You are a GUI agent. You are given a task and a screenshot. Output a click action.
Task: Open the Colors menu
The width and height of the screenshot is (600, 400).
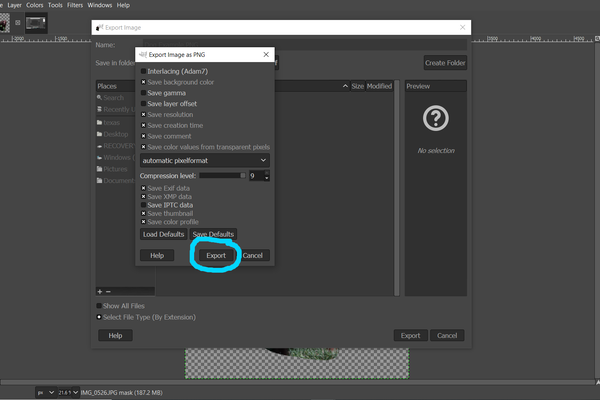34,5
